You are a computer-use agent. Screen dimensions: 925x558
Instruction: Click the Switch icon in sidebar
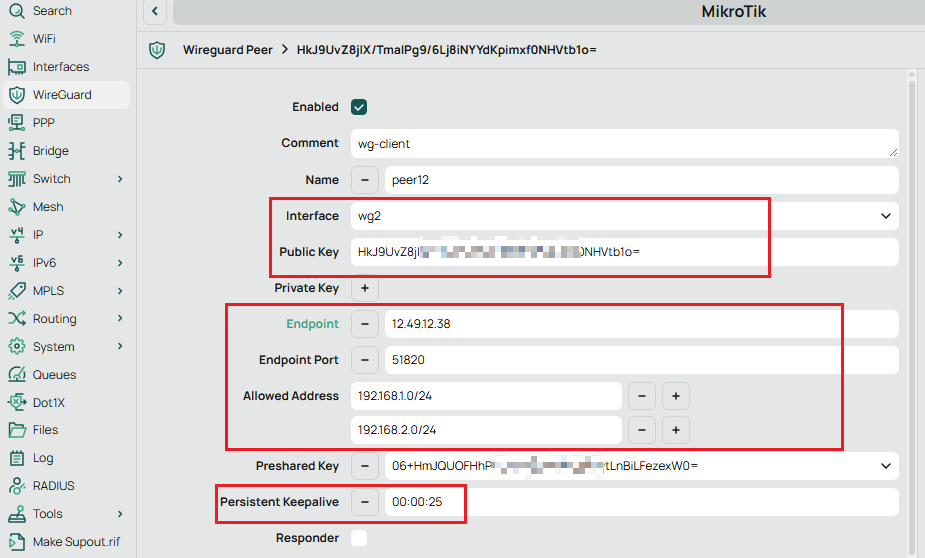point(17,179)
